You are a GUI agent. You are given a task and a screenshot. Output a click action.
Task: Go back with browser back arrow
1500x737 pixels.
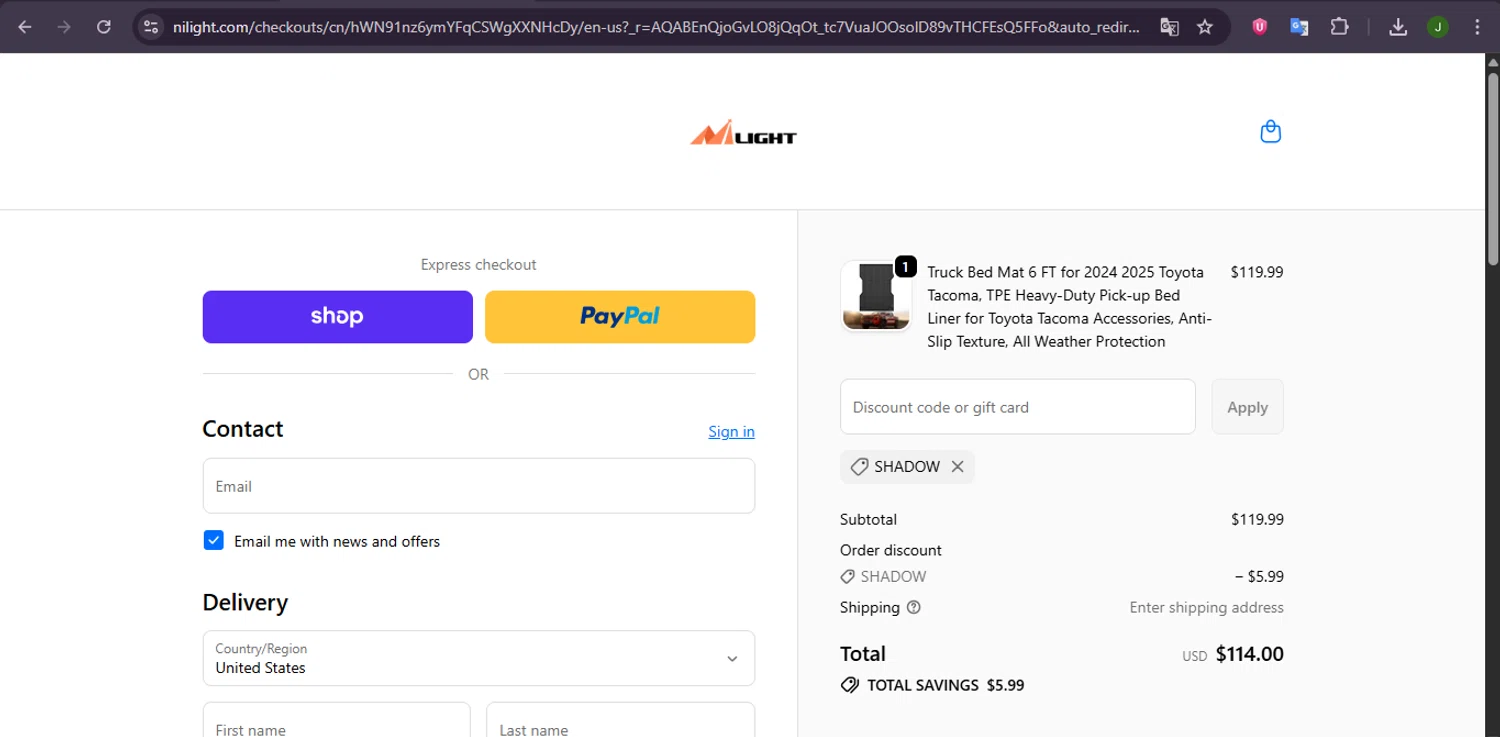point(25,27)
